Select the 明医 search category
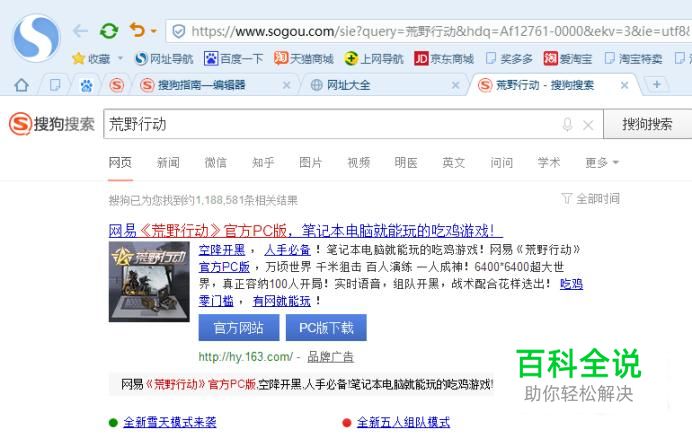Viewport: 692px width, 438px height. coord(406,162)
